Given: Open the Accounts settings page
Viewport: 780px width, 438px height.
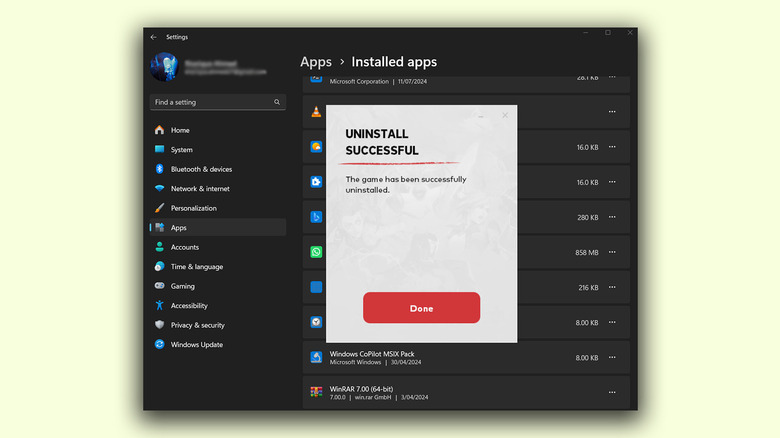Looking at the screenshot, I should tap(184, 247).
